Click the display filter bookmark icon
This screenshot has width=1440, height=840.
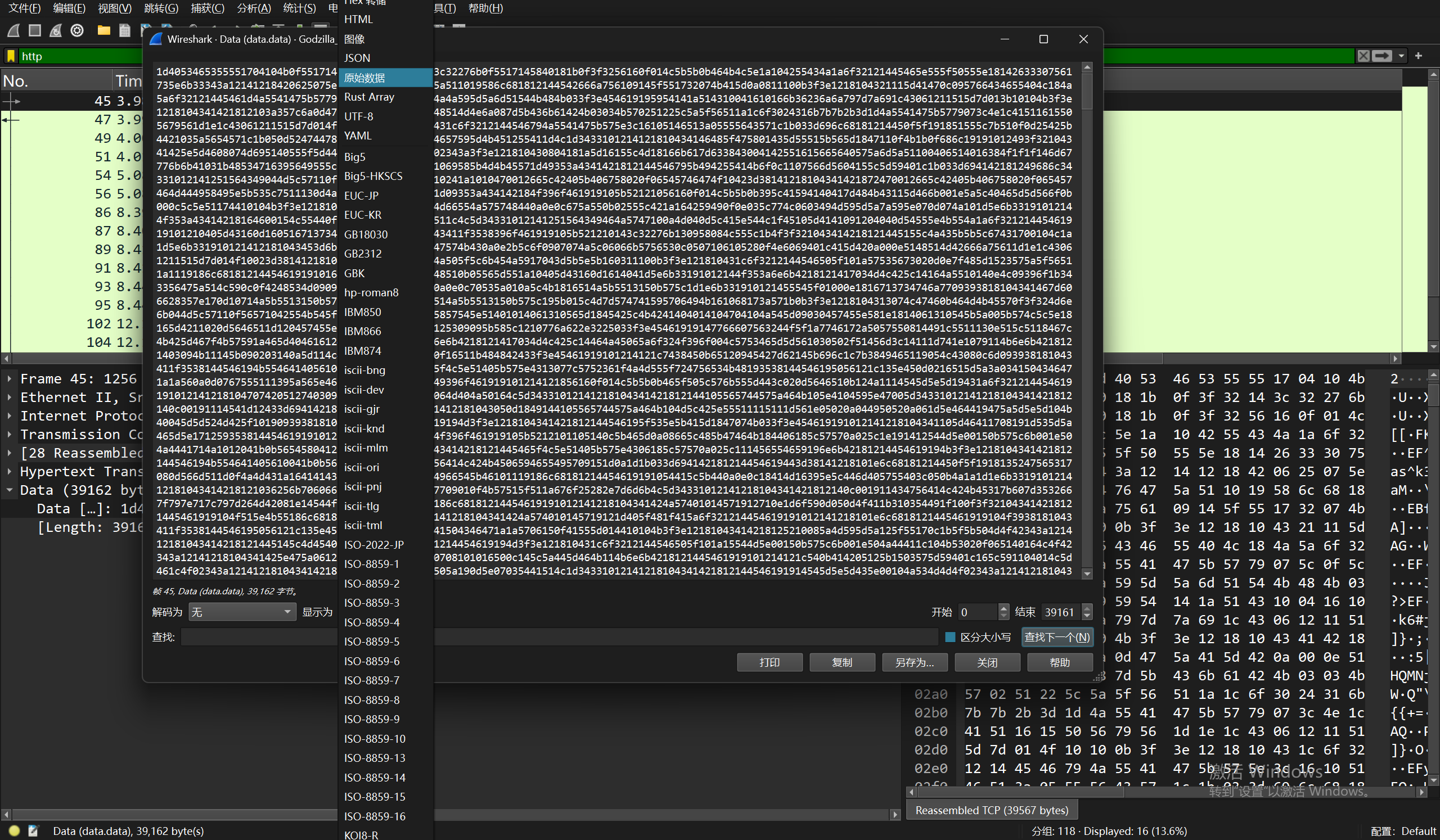click(11, 56)
